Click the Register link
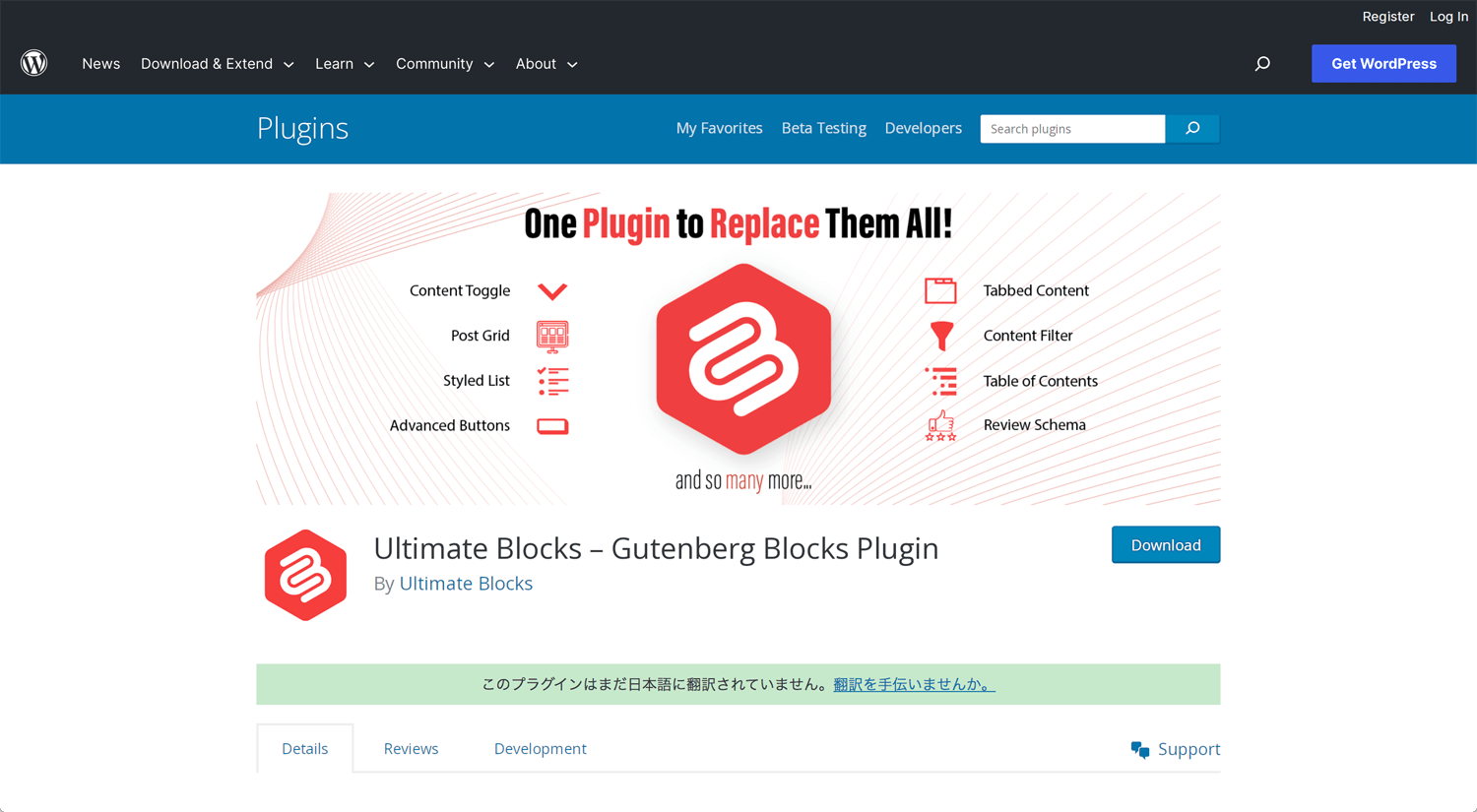The image size is (1477, 812). pos(1387,17)
